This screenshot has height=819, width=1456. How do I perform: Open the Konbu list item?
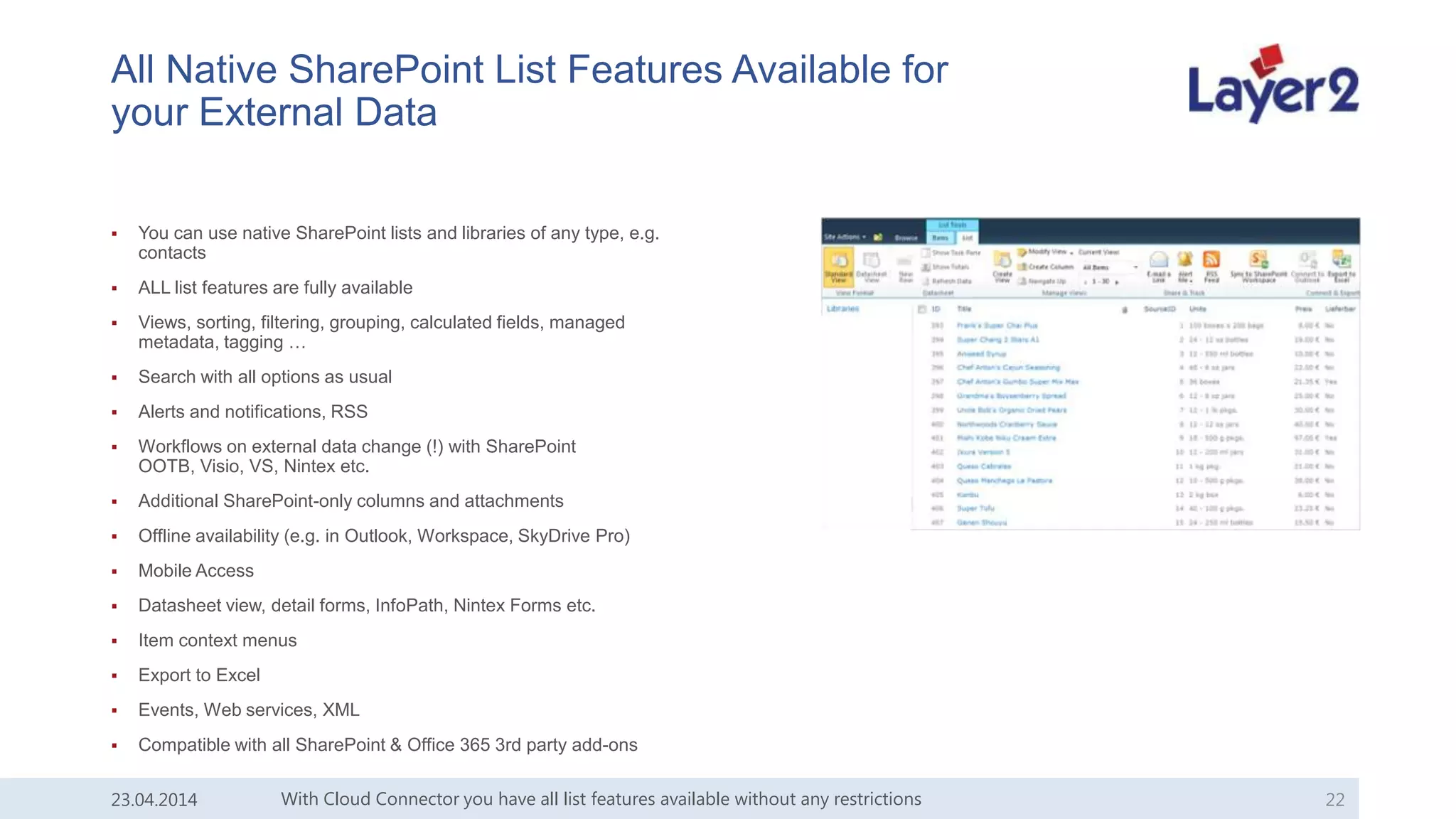pyautogui.click(x=968, y=495)
